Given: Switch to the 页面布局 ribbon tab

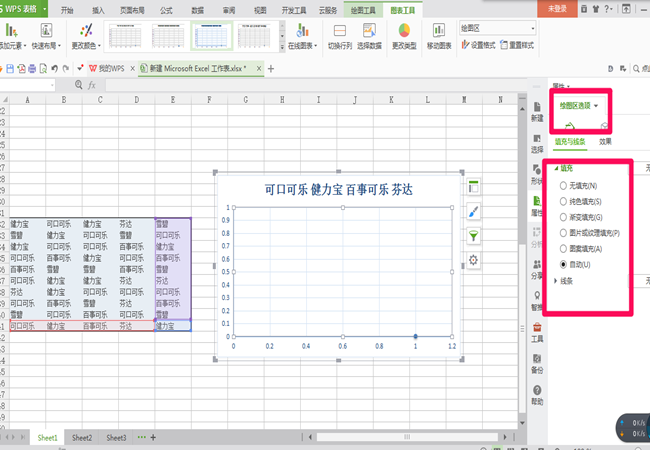Looking at the screenshot, I should 132,10.
